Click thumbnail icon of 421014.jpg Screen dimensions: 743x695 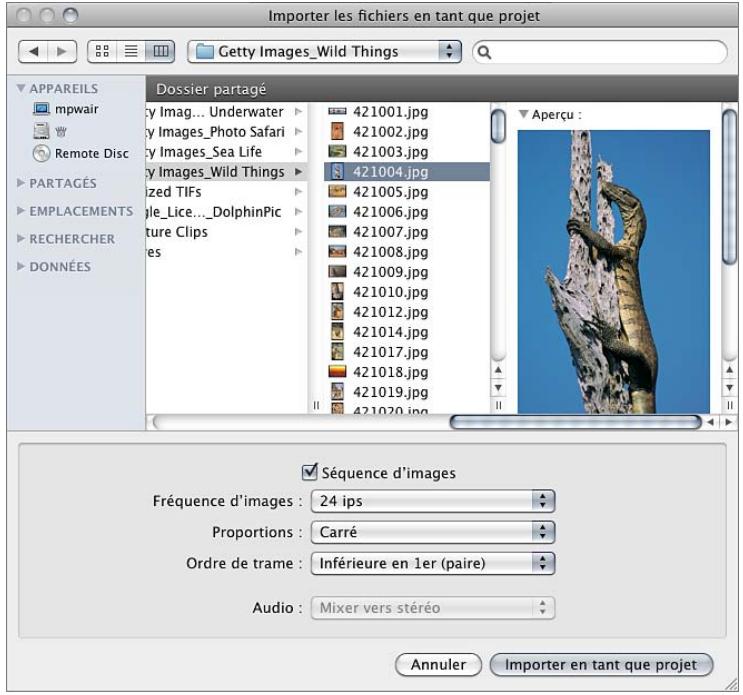337,331
